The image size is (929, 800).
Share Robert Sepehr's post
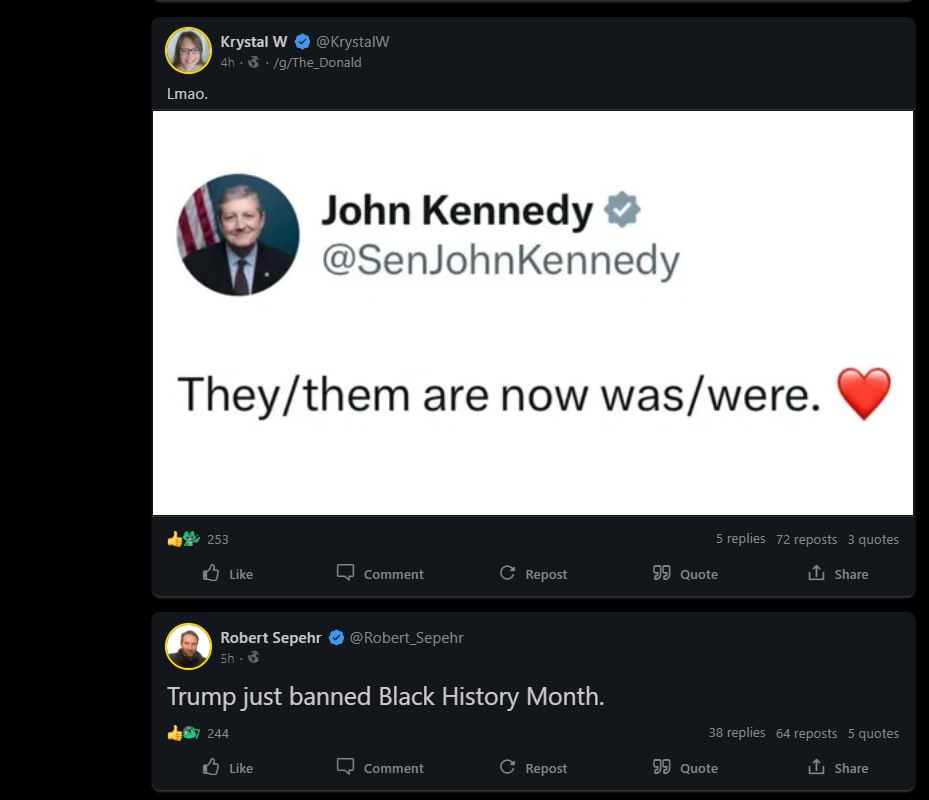tap(838, 768)
